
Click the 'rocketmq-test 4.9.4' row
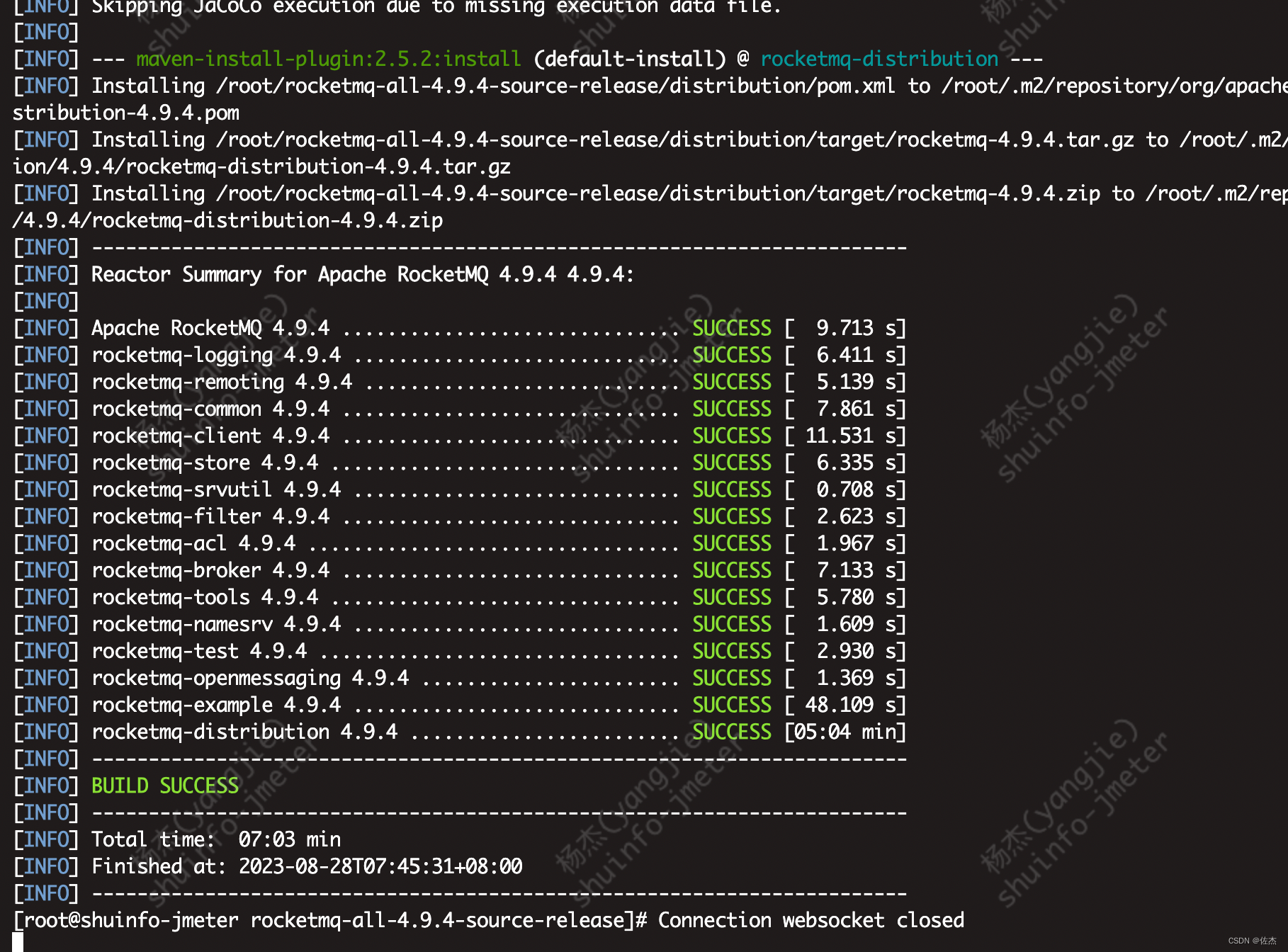tap(461, 651)
